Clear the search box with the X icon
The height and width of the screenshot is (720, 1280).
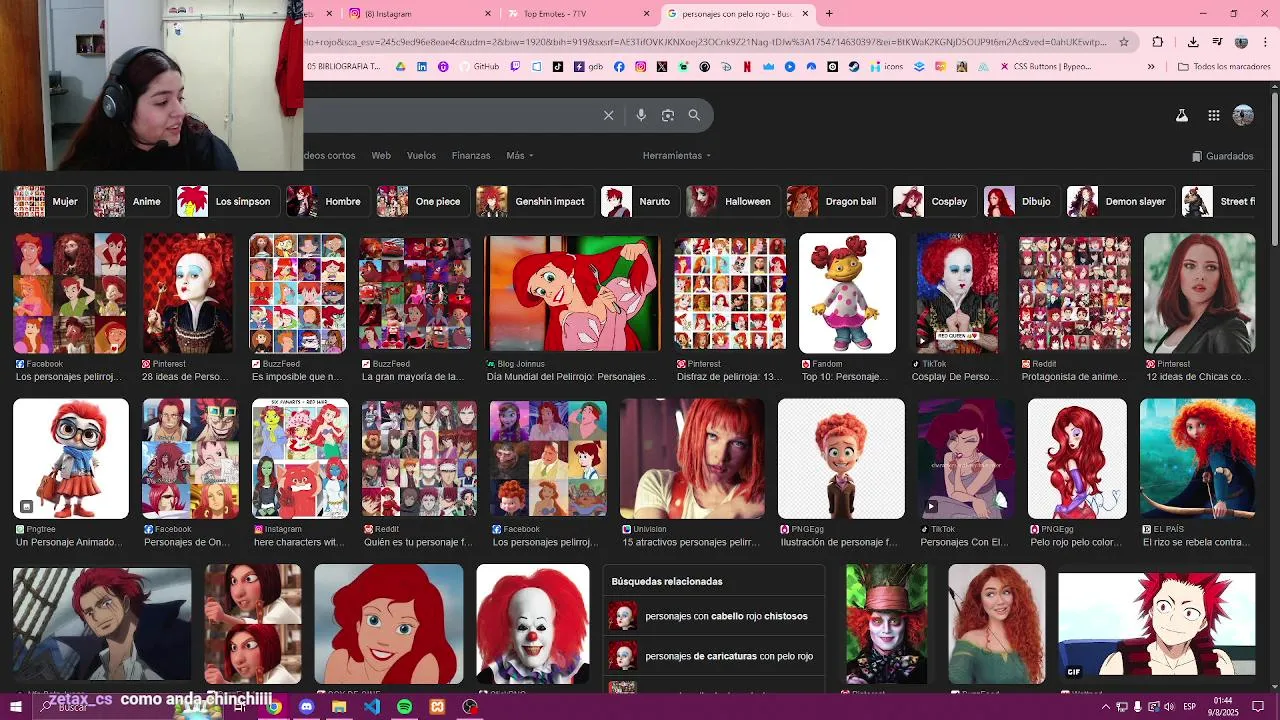(608, 115)
